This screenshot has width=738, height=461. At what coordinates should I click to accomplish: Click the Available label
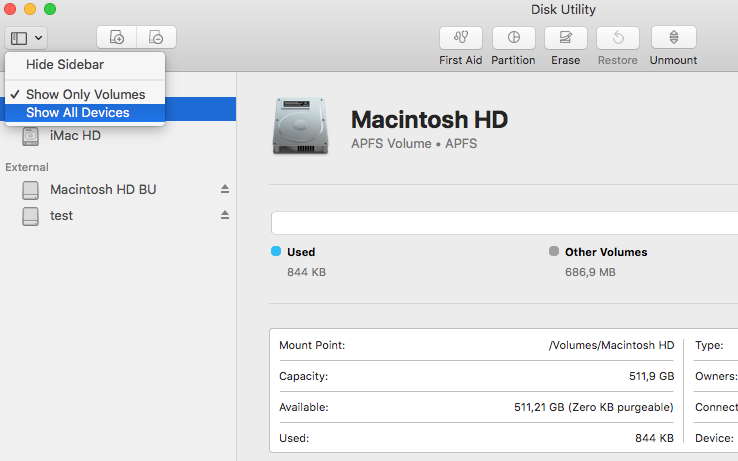304,407
